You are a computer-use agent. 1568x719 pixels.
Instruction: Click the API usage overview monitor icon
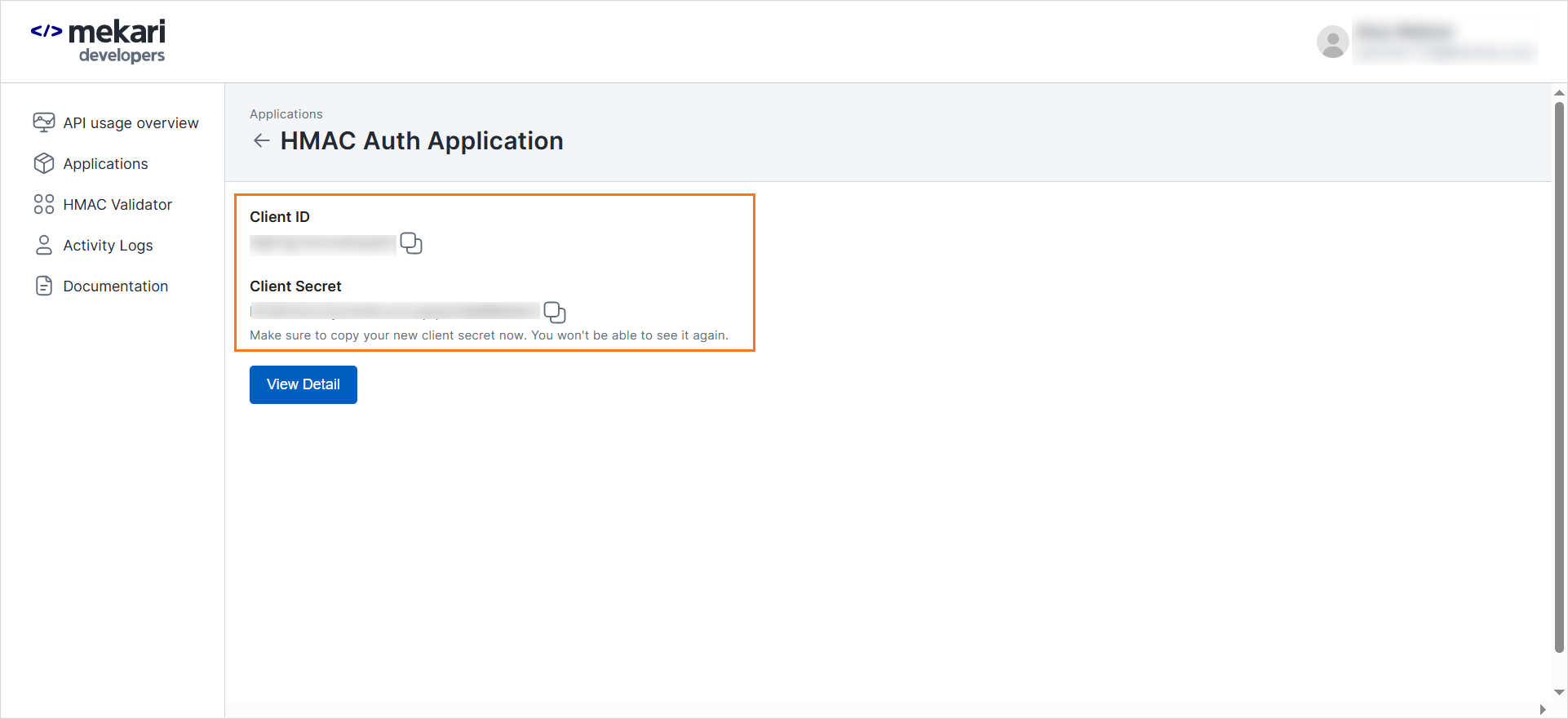(44, 122)
